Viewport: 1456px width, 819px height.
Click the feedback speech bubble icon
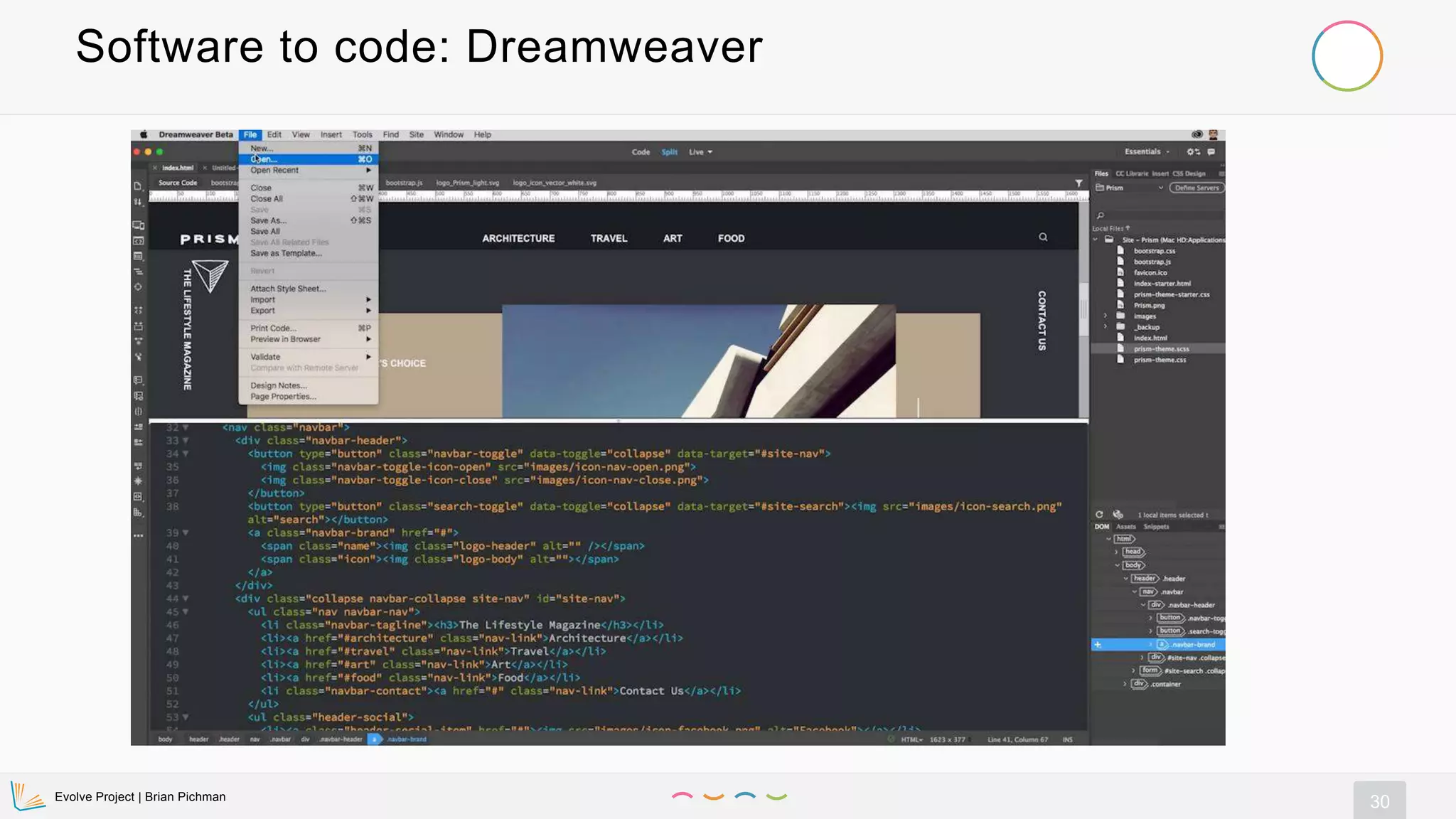pos(1211,151)
